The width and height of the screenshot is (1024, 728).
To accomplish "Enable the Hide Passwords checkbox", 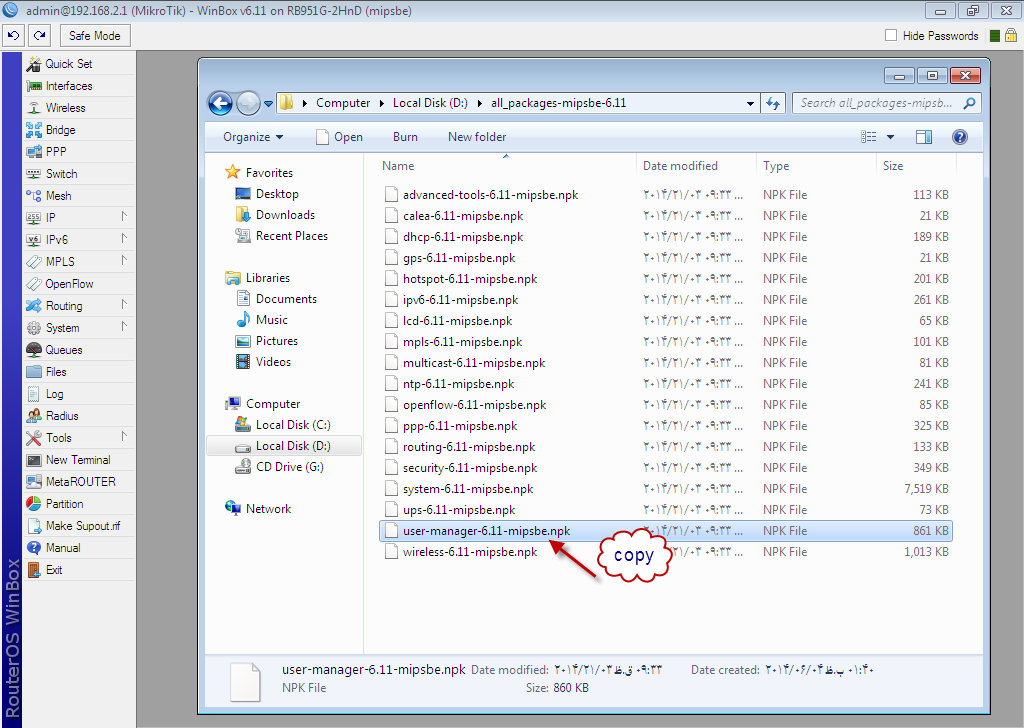I will (x=891, y=35).
